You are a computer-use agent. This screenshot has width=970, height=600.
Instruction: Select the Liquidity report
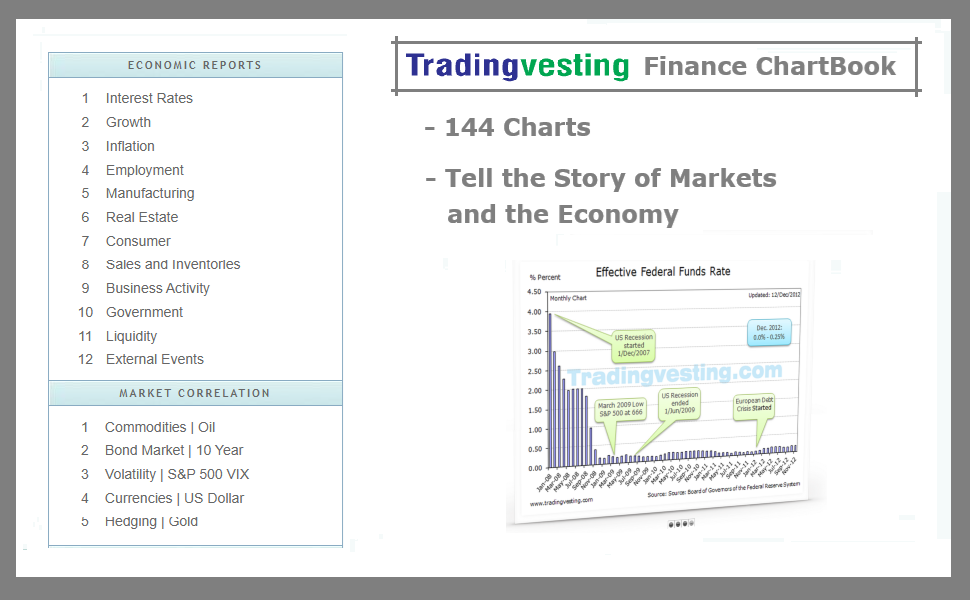131,336
